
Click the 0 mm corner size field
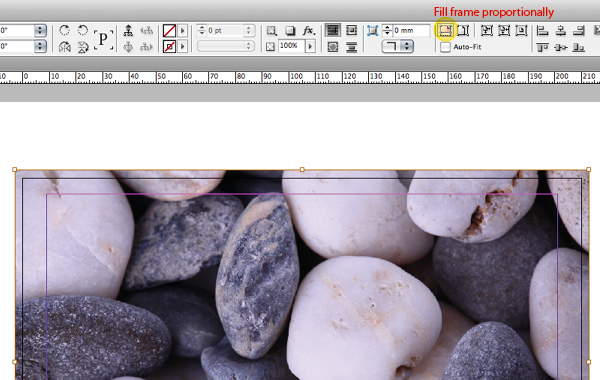pyautogui.click(x=411, y=31)
